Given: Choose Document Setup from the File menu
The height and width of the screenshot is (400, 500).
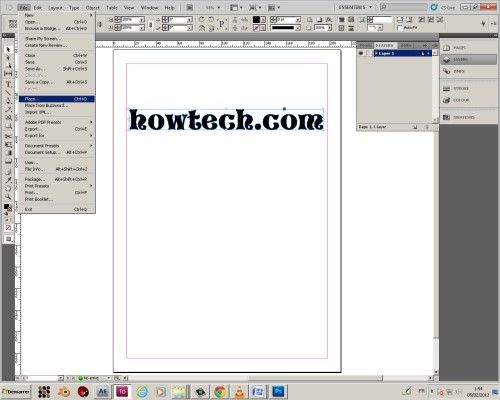Looking at the screenshot, I should click(x=56, y=152).
